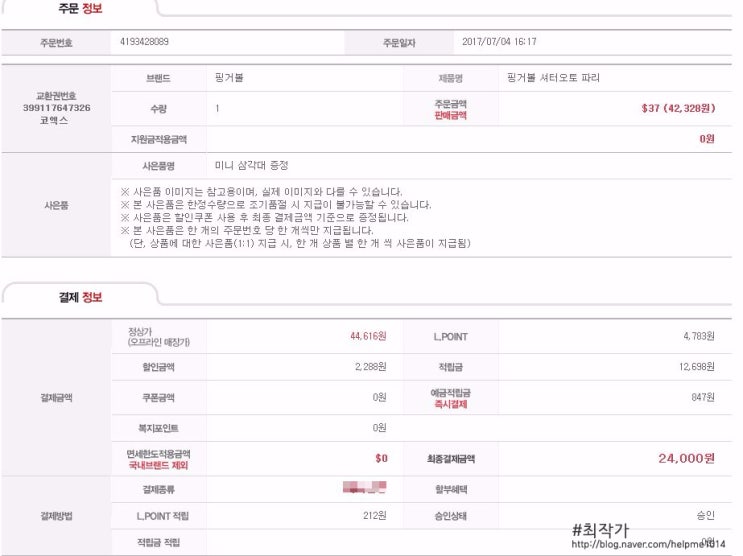Click the L.POINT label
This screenshot has width=743, height=556.
[x=450, y=337]
